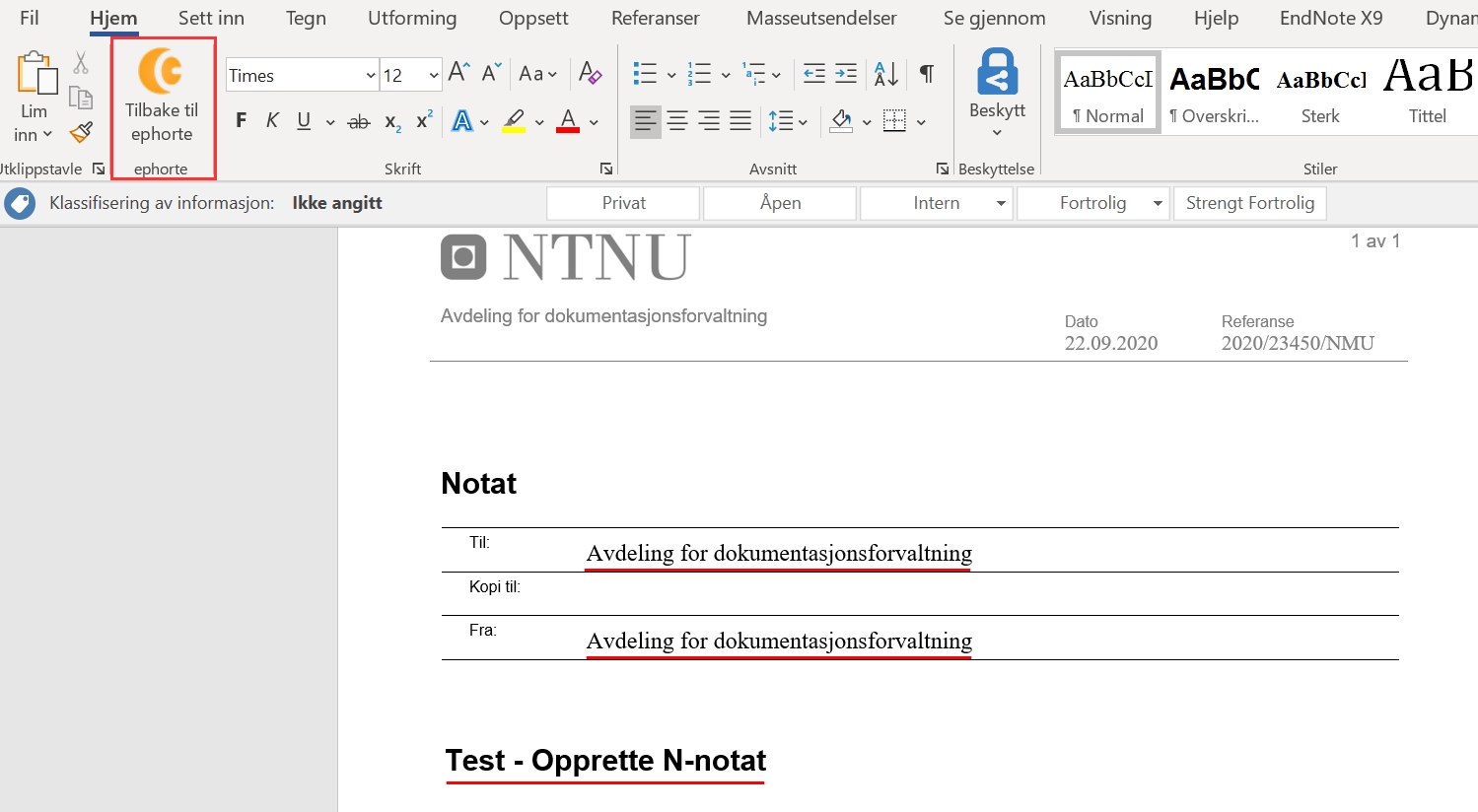Insert a multilevel list

pyautogui.click(x=754, y=74)
